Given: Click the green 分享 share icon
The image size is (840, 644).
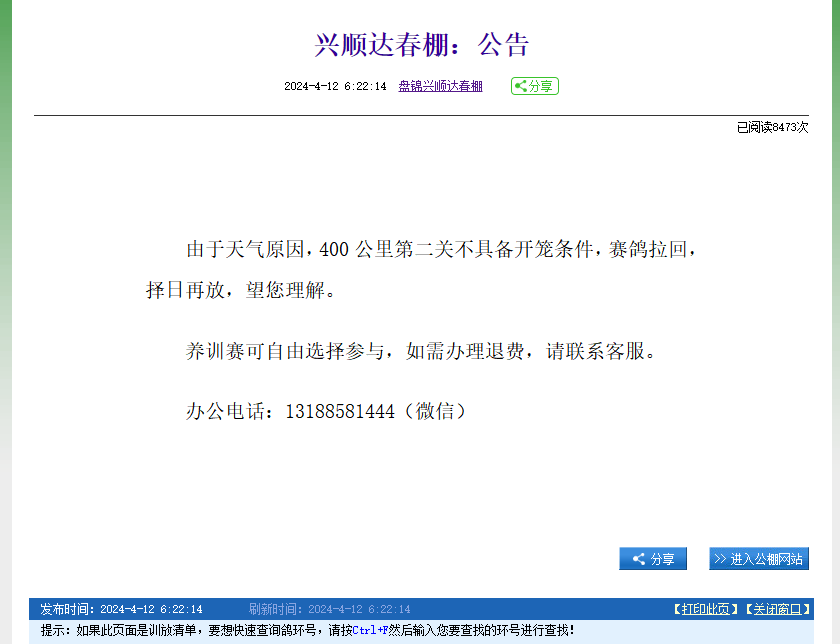Looking at the screenshot, I should point(534,86).
